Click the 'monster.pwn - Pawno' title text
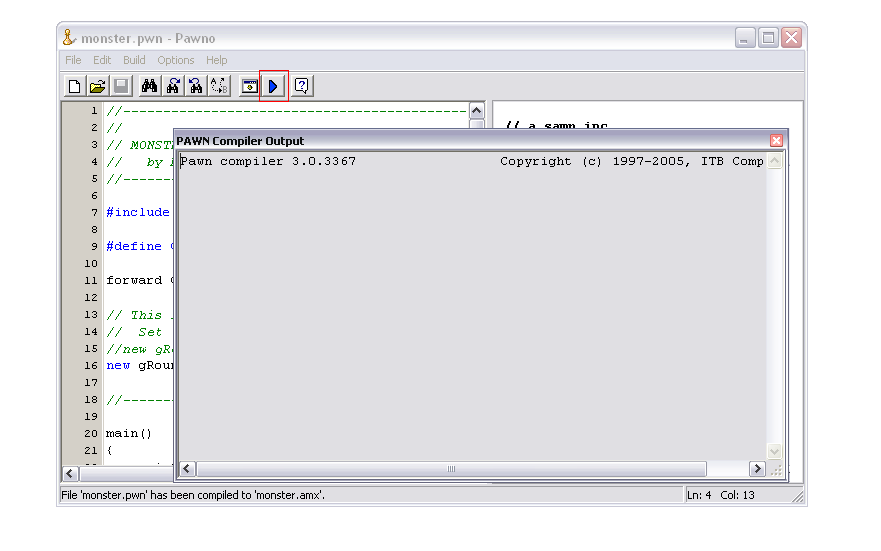The height and width of the screenshot is (551, 881). [148, 38]
